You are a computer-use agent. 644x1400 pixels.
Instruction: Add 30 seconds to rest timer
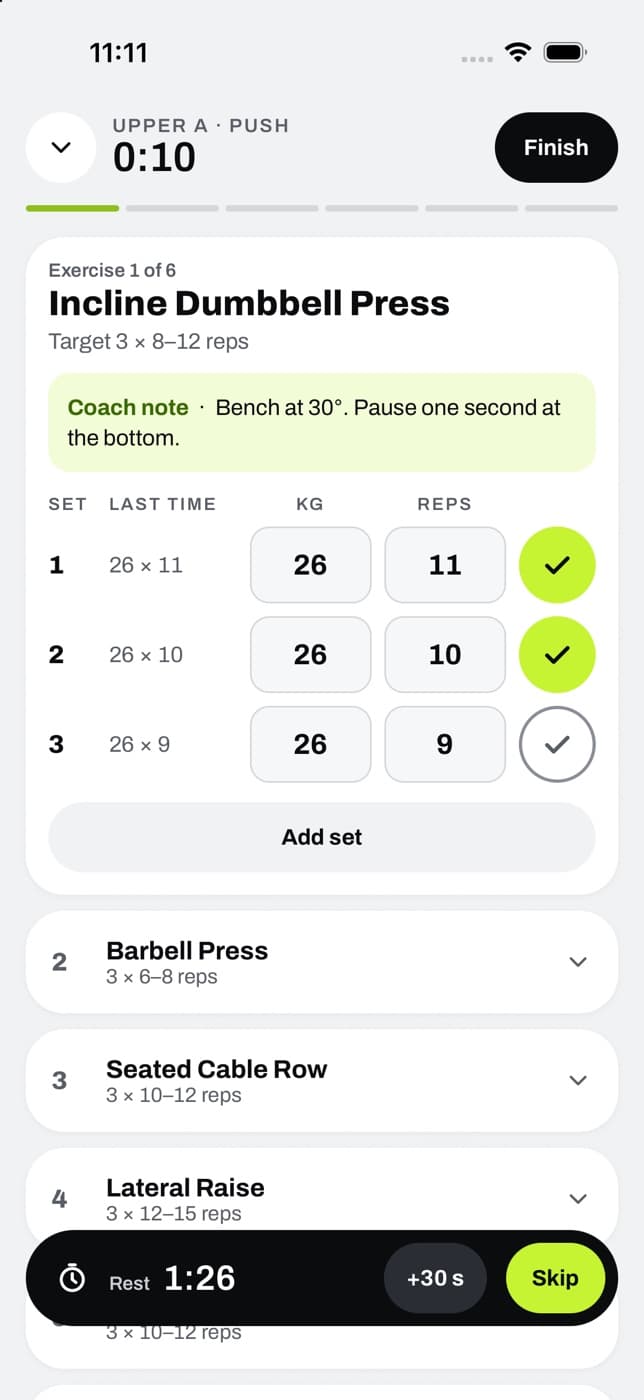tap(435, 1278)
